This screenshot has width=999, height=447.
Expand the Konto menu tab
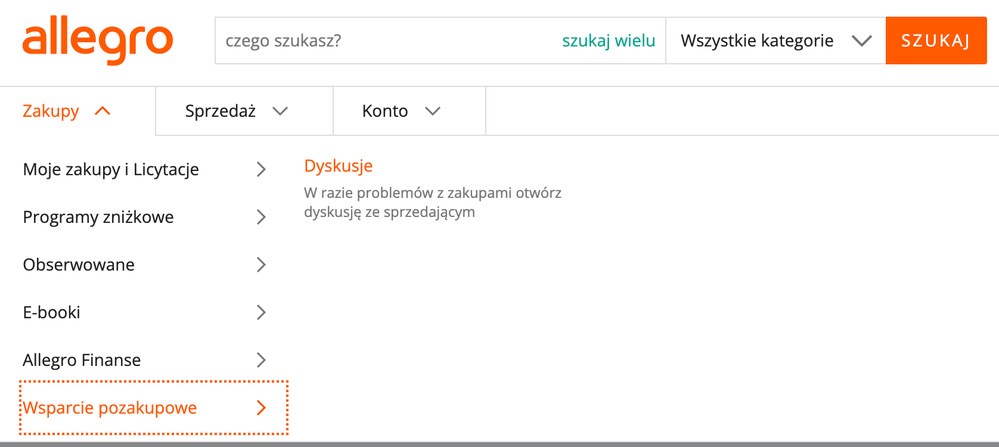tap(410, 111)
